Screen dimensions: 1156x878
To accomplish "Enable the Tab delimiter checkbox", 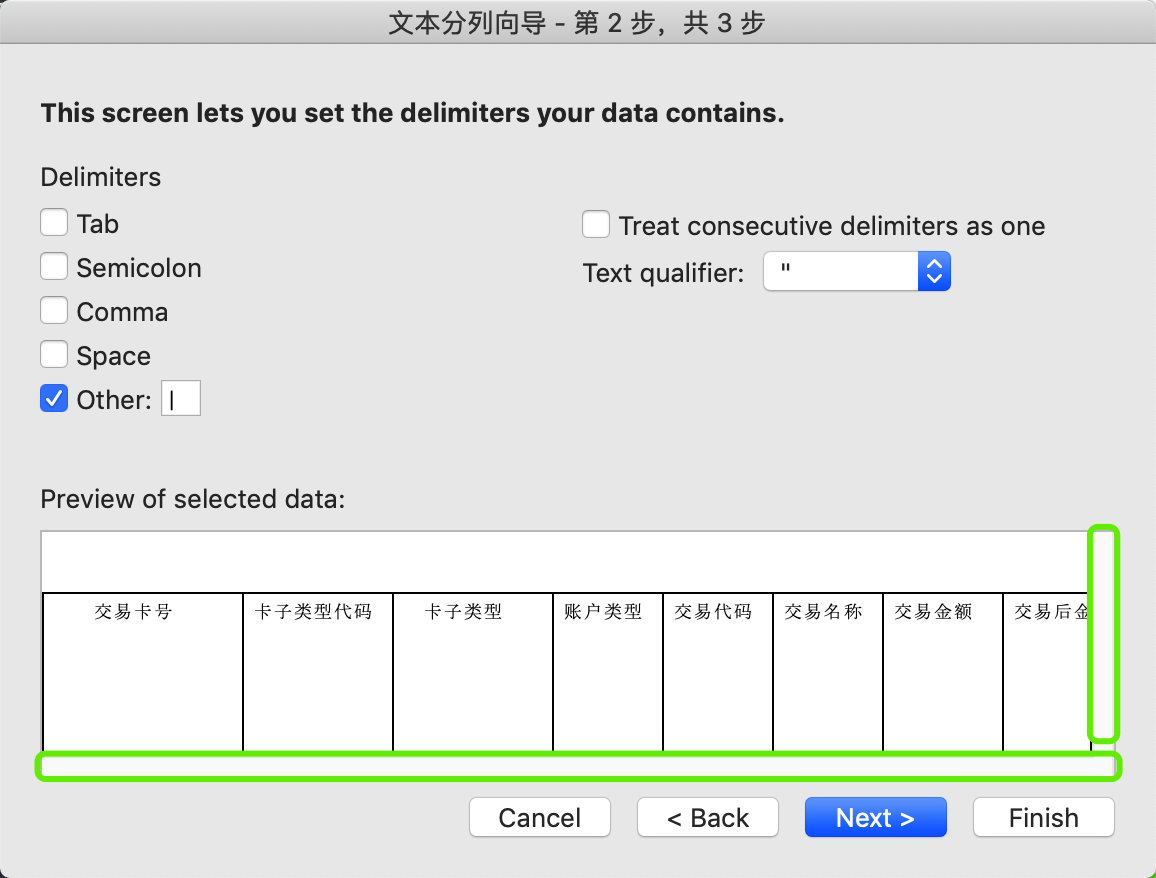I will [x=54, y=223].
